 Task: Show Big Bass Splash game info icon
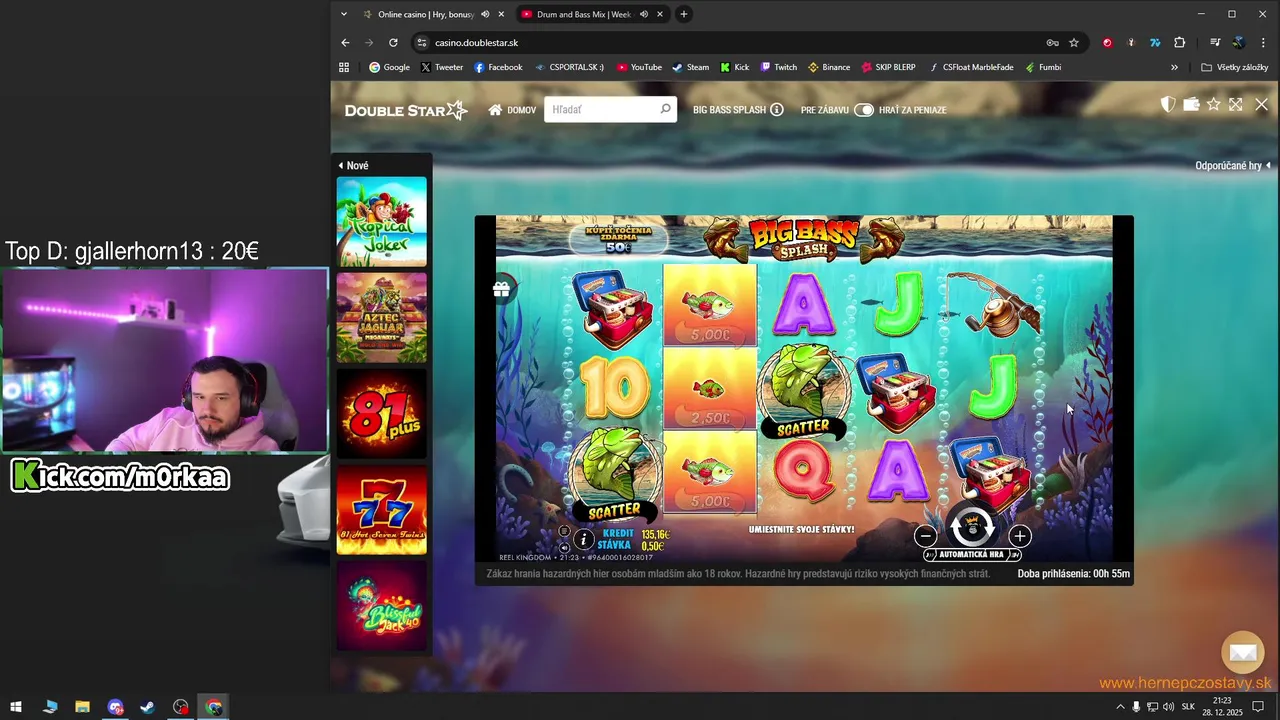(776, 110)
